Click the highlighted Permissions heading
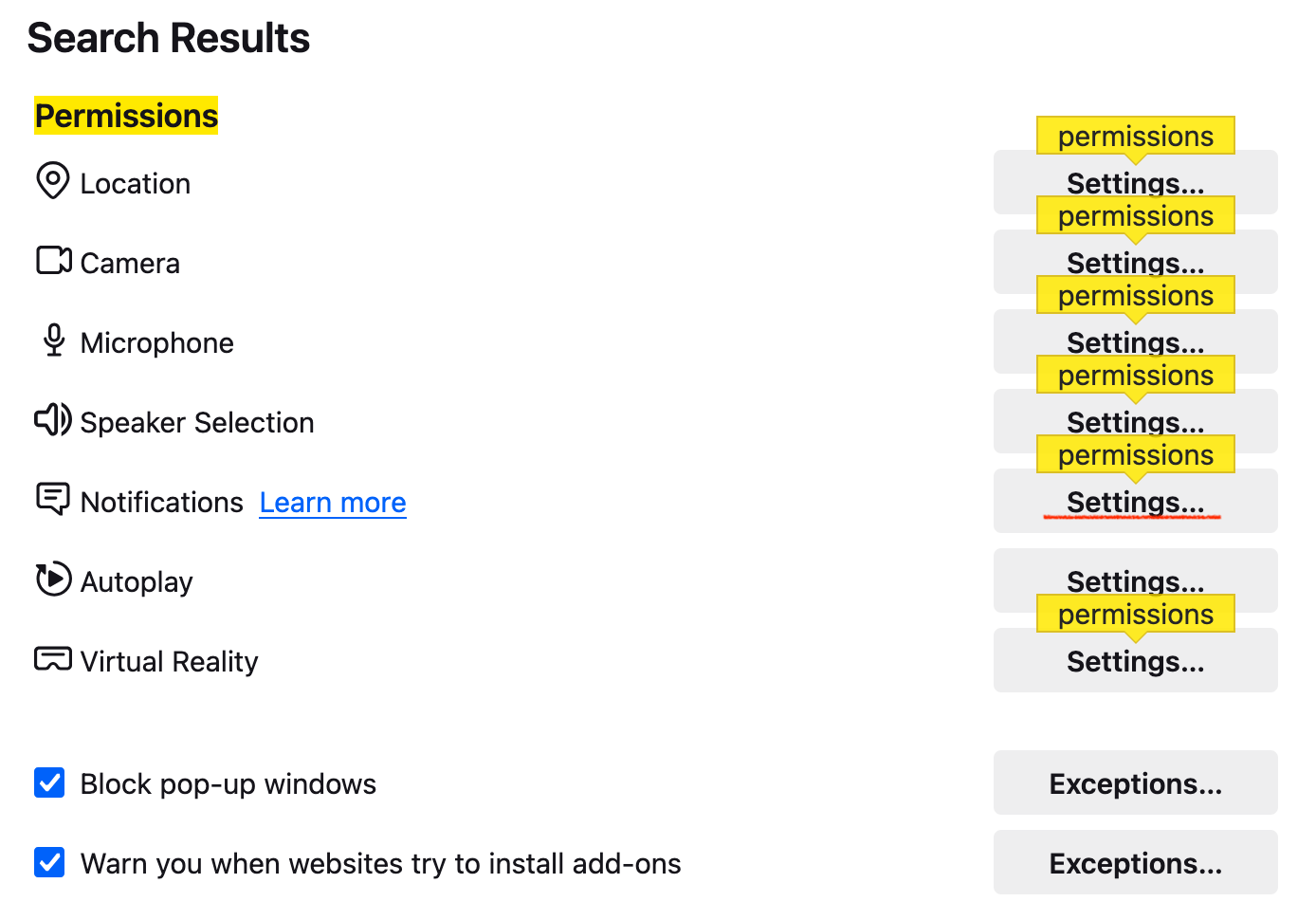The height and width of the screenshot is (920, 1316). click(126, 116)
